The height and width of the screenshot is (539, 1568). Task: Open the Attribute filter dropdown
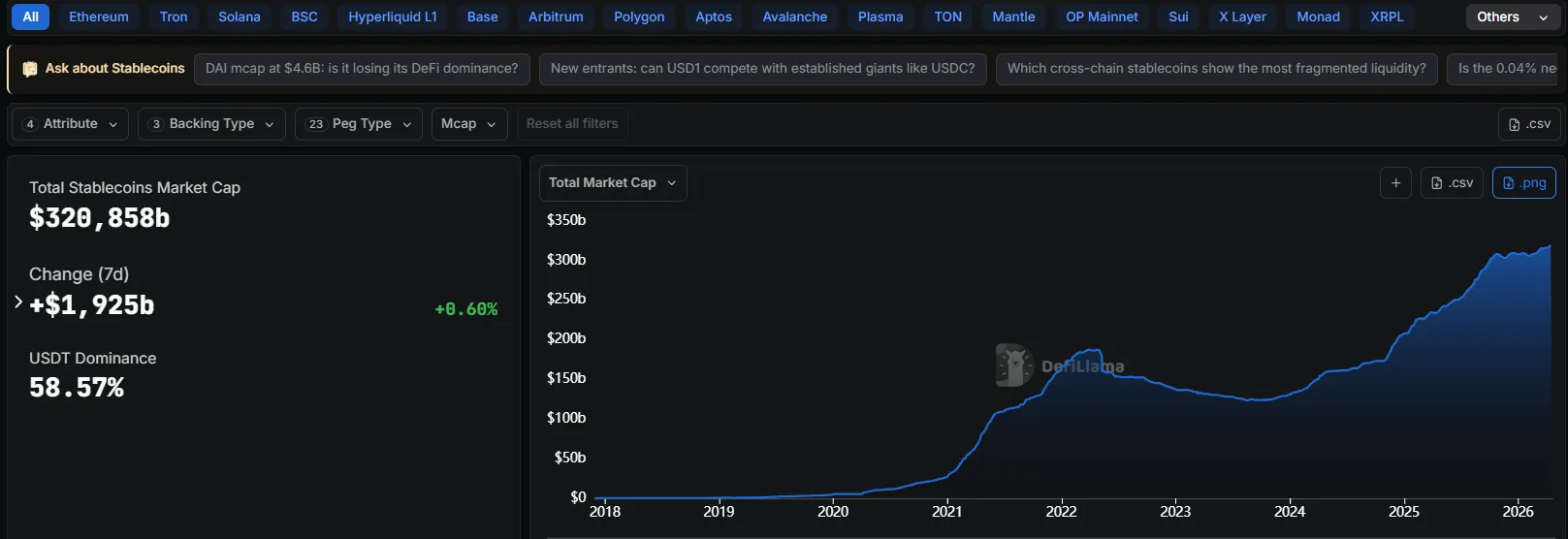[70, 124]
